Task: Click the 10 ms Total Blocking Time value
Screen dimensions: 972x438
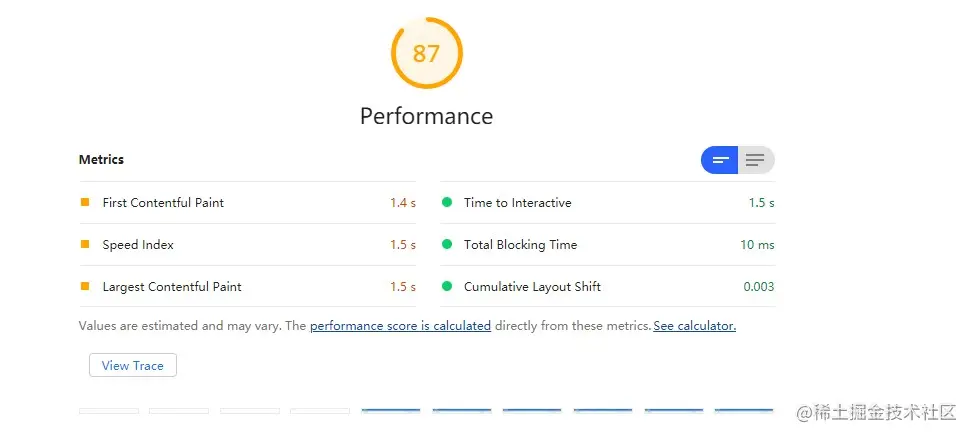Action: [757, 245]
